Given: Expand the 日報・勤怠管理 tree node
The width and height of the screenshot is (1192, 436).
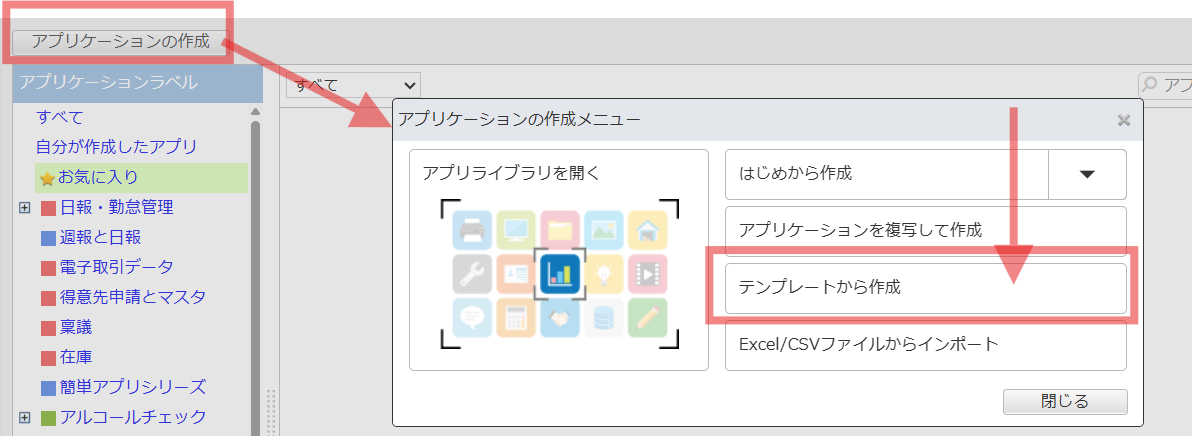Looking at the screenshot, I should [25, 208].
